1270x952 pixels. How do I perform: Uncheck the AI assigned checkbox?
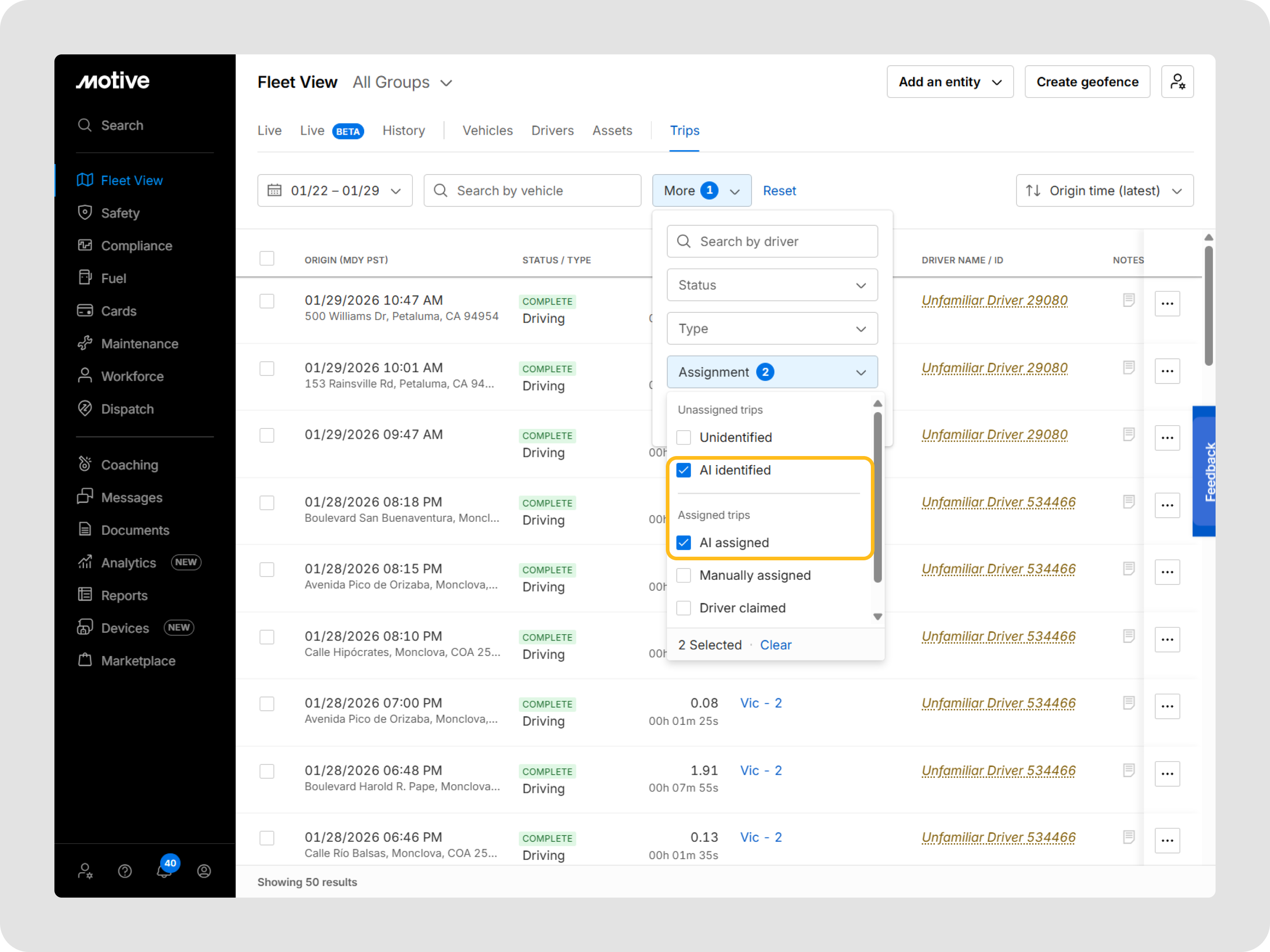tap(683, 542)
